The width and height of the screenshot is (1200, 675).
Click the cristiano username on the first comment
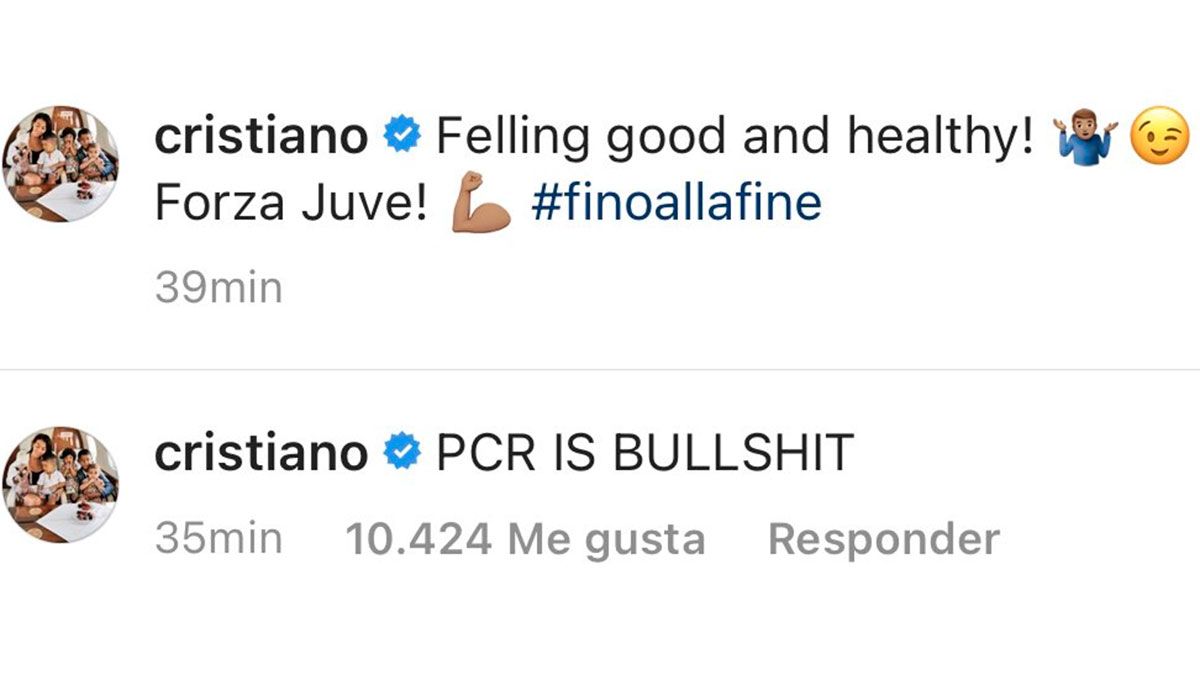click(261, 135)
